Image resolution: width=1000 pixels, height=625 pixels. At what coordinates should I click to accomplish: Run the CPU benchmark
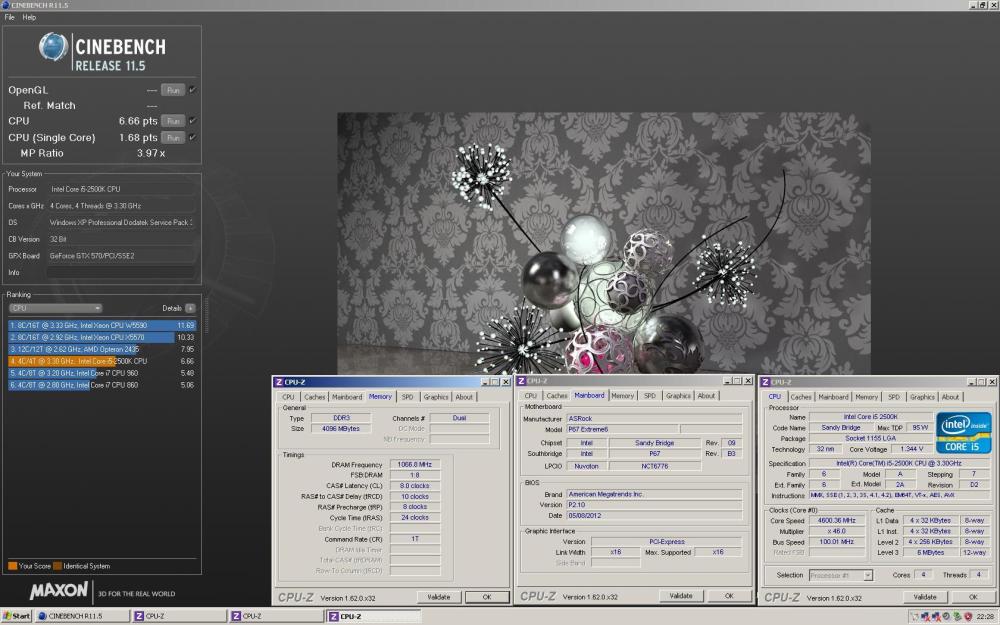pos(175,121)
